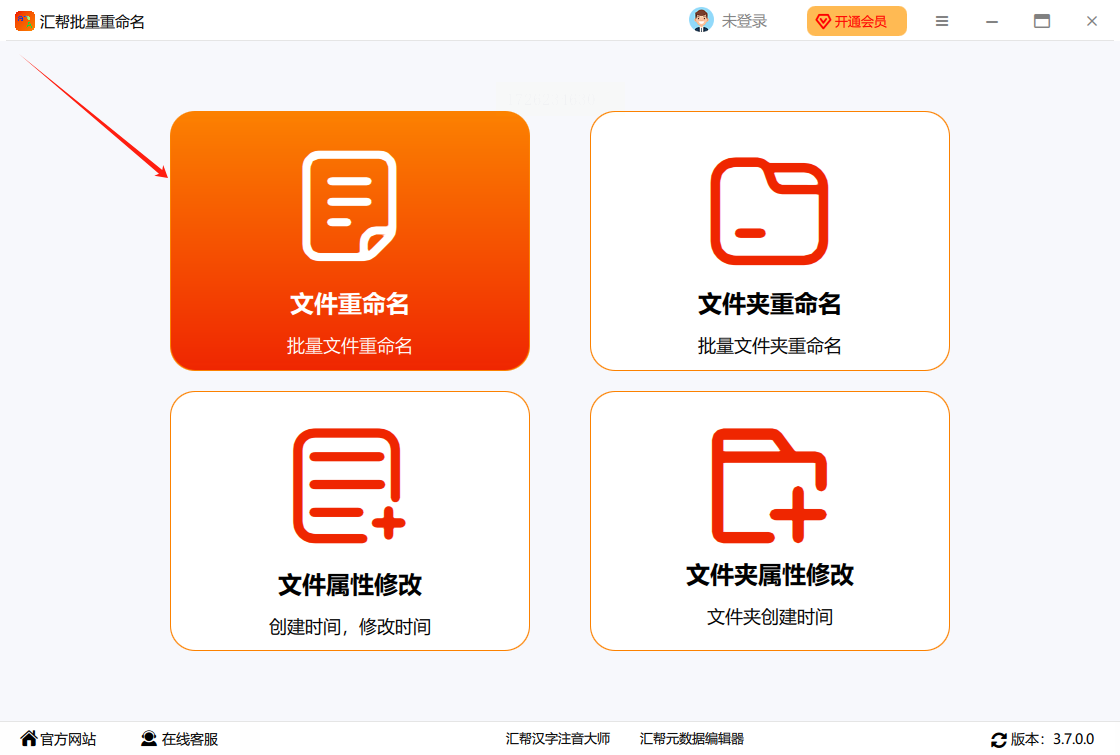Image resolution: width=1120 pixels, height=755 pixels.
Task: Click the diamond icon in 开通会员
Action: click(823, 22)
